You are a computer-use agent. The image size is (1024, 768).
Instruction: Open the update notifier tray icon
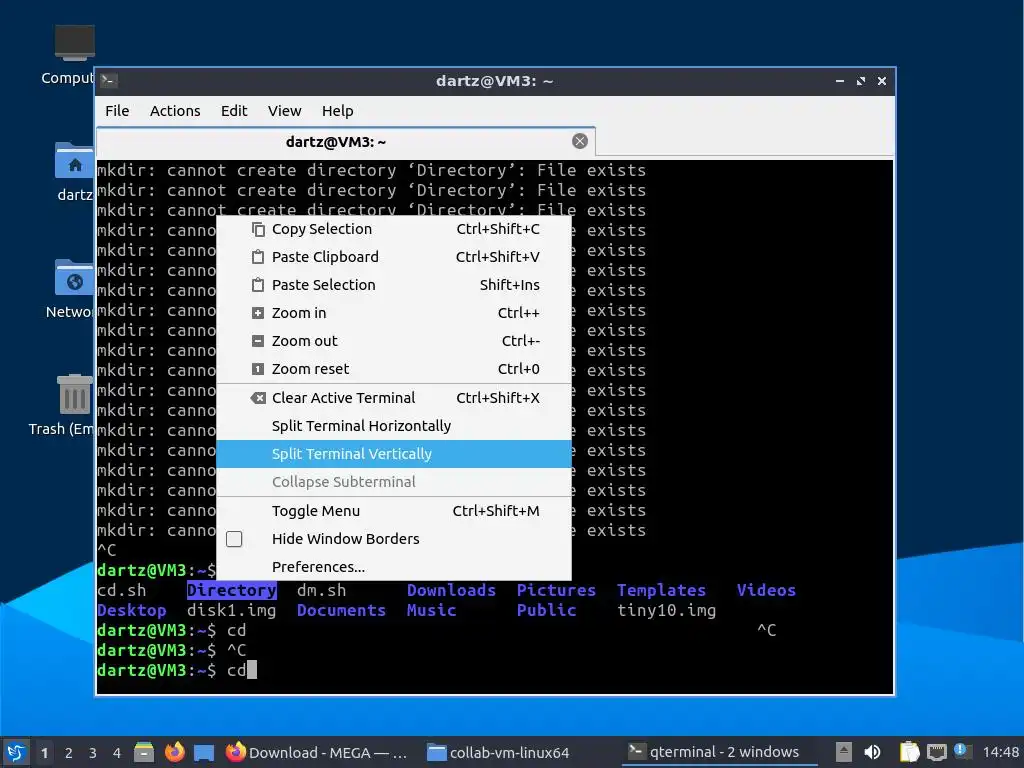(x=962, y=751)
